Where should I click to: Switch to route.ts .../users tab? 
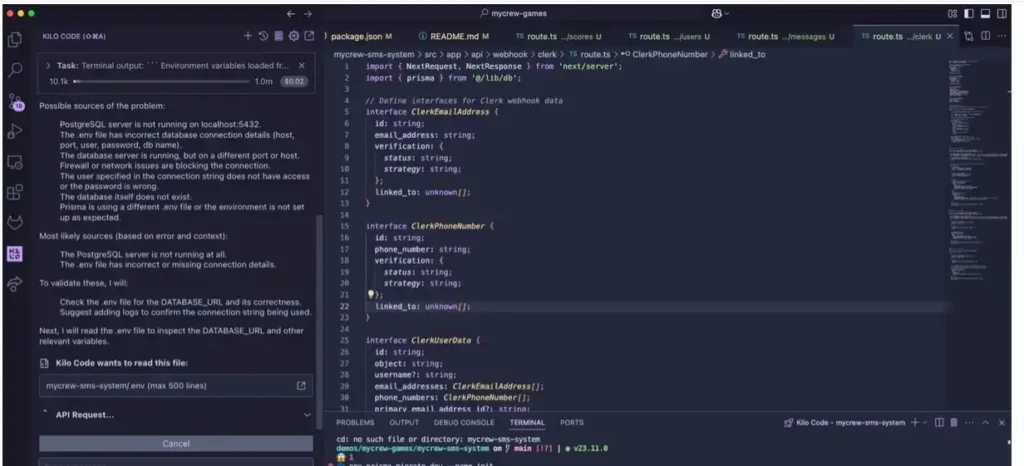pos(669,37)
